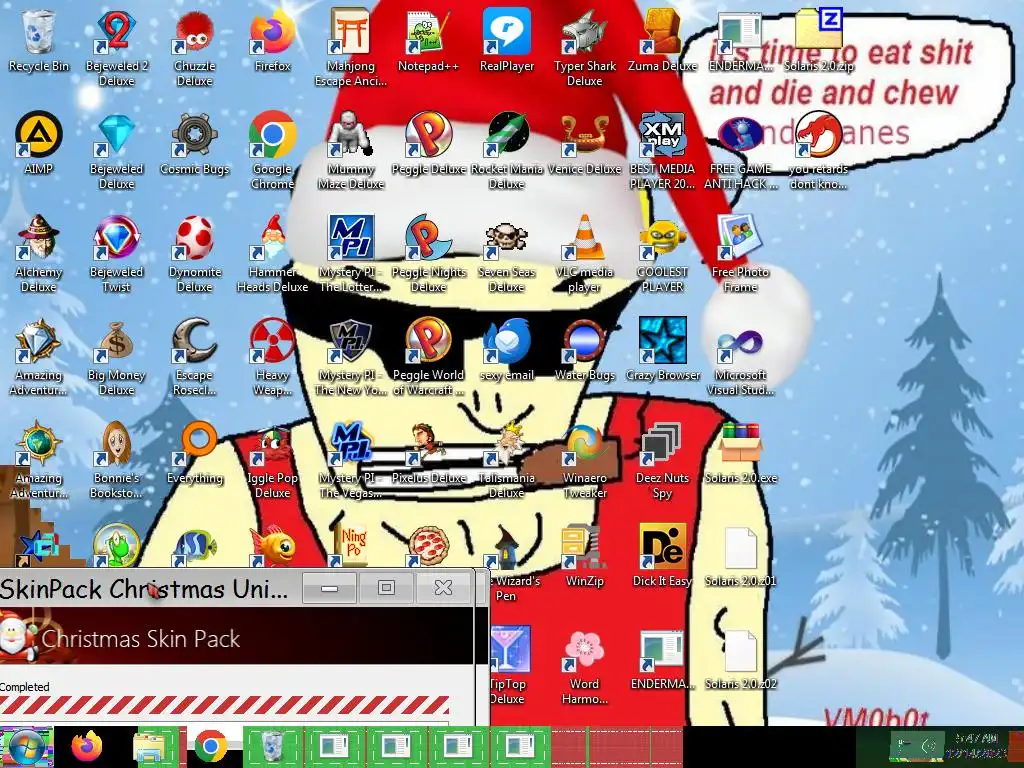Switch to Chrome taskbar button
This screenshot has height=768, width=1024.
click(210, 747)
